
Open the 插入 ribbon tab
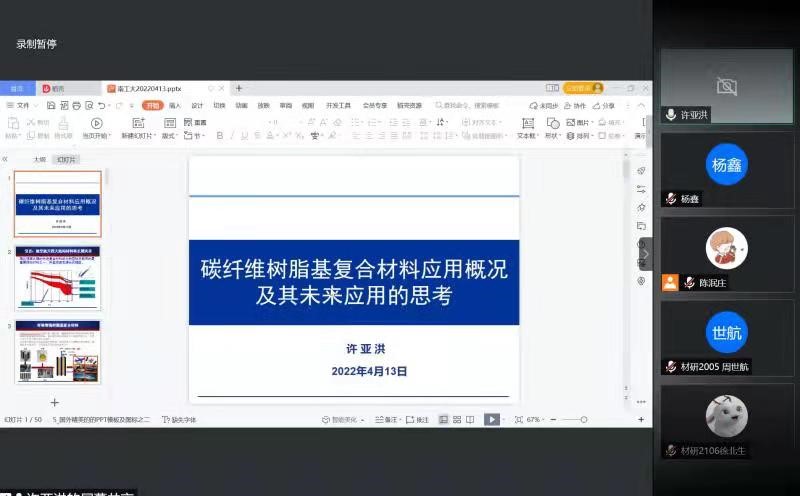click(175, 105)
